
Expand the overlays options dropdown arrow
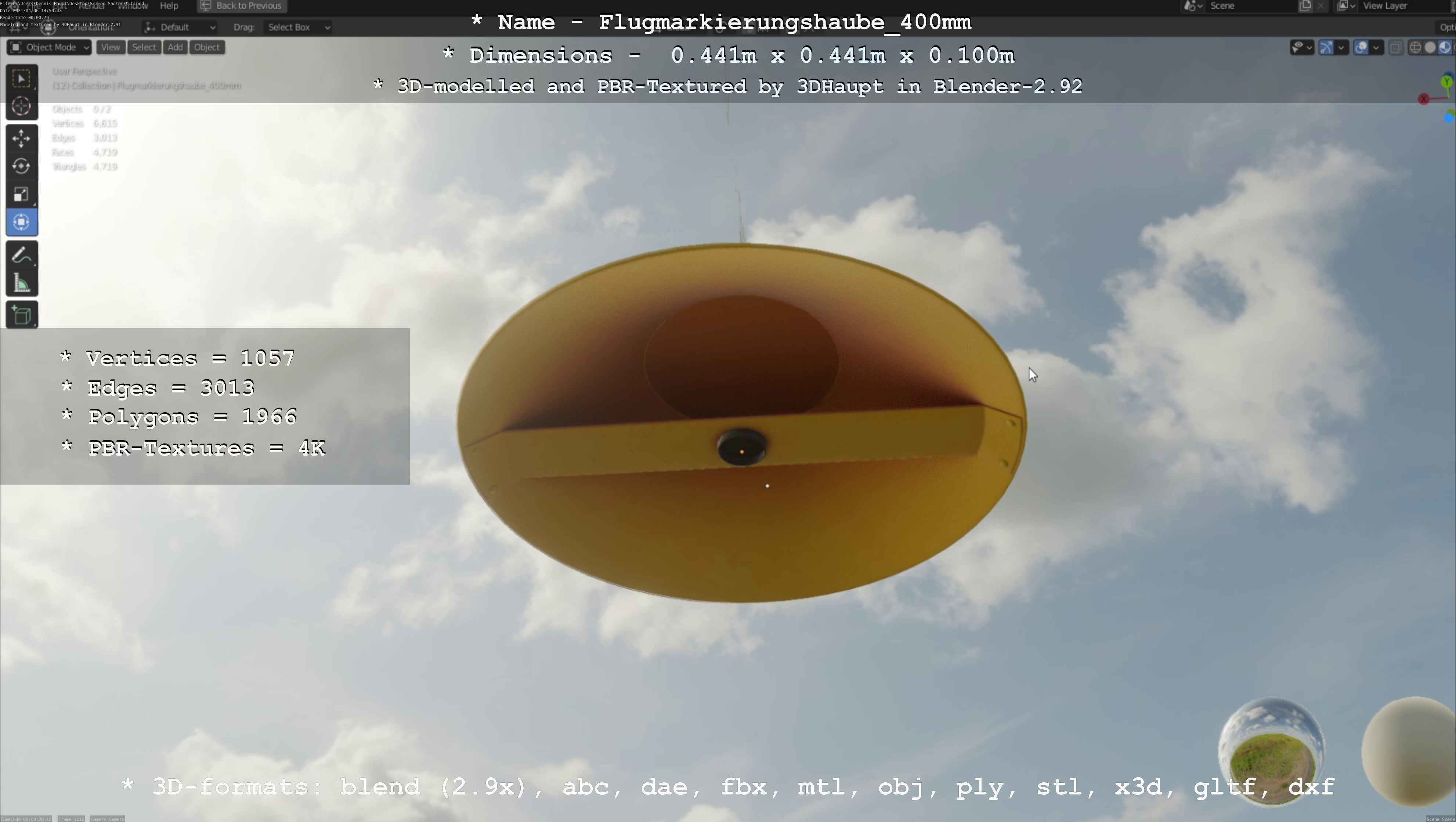click(x=1376, y=47)
